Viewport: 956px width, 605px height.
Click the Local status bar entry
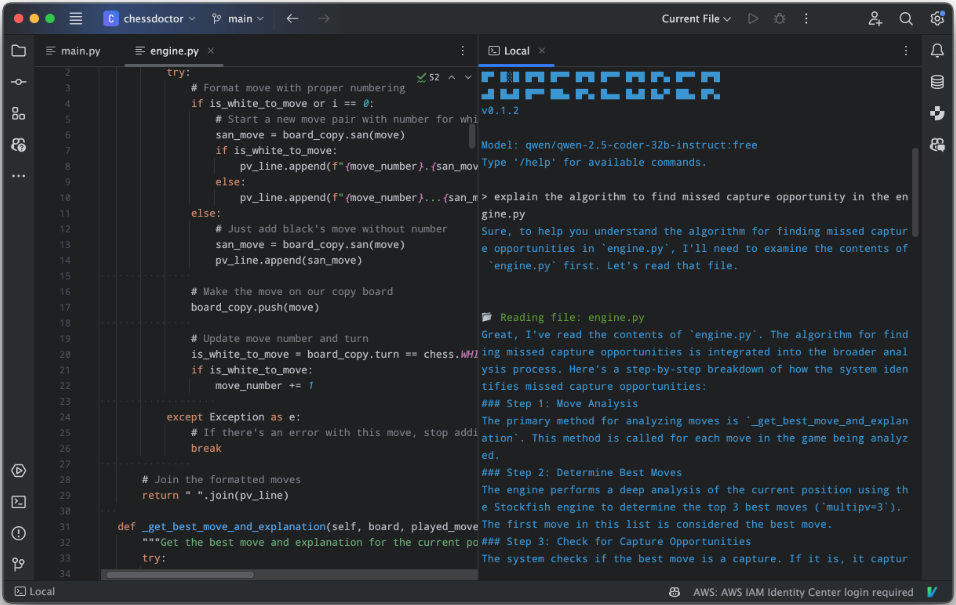click(x=35, y=592)
